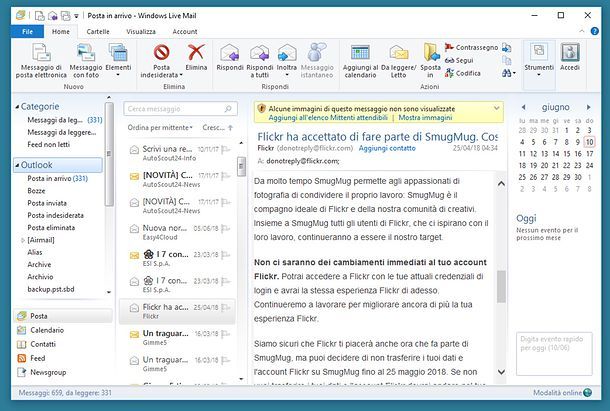
Task: Click Aggiungi all'elenco Mittenti attendibili link
Action: click(x=328, y=118)
